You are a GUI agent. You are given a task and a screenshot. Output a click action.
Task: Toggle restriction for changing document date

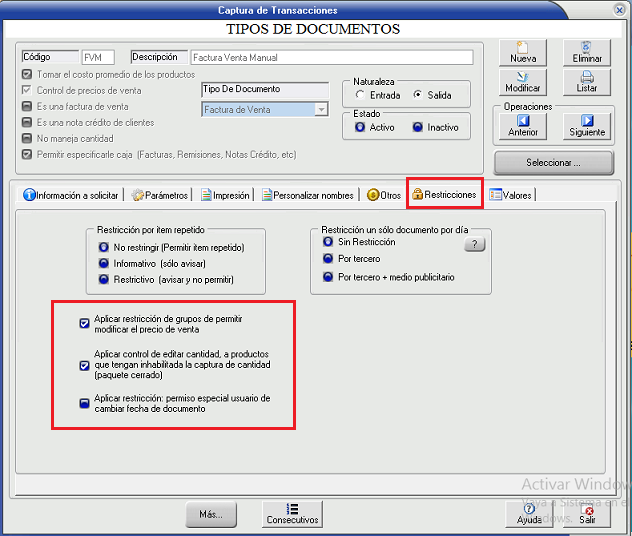[x=85, y=403]
